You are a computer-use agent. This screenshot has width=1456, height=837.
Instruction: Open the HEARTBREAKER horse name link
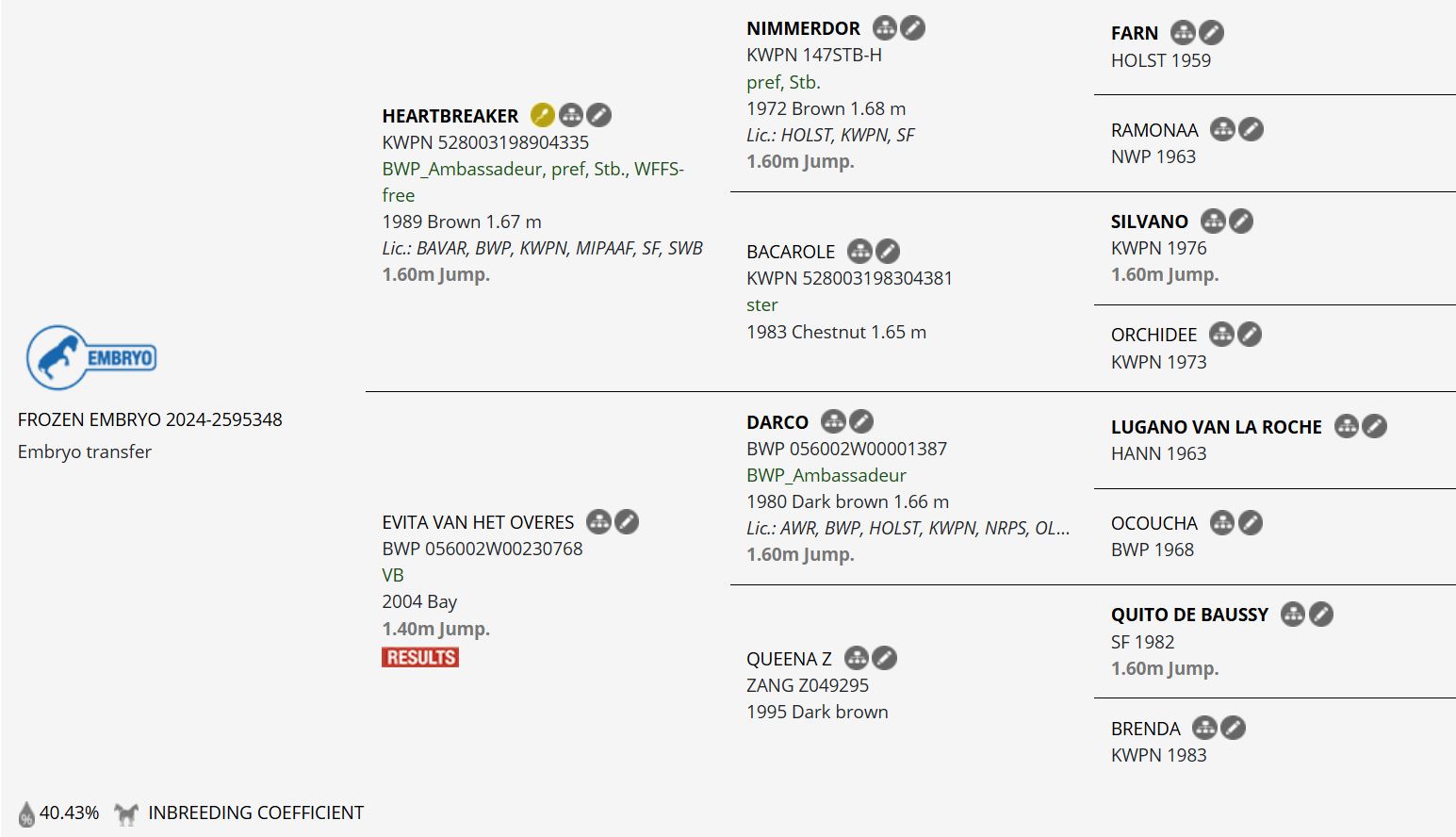pos(450,116)
